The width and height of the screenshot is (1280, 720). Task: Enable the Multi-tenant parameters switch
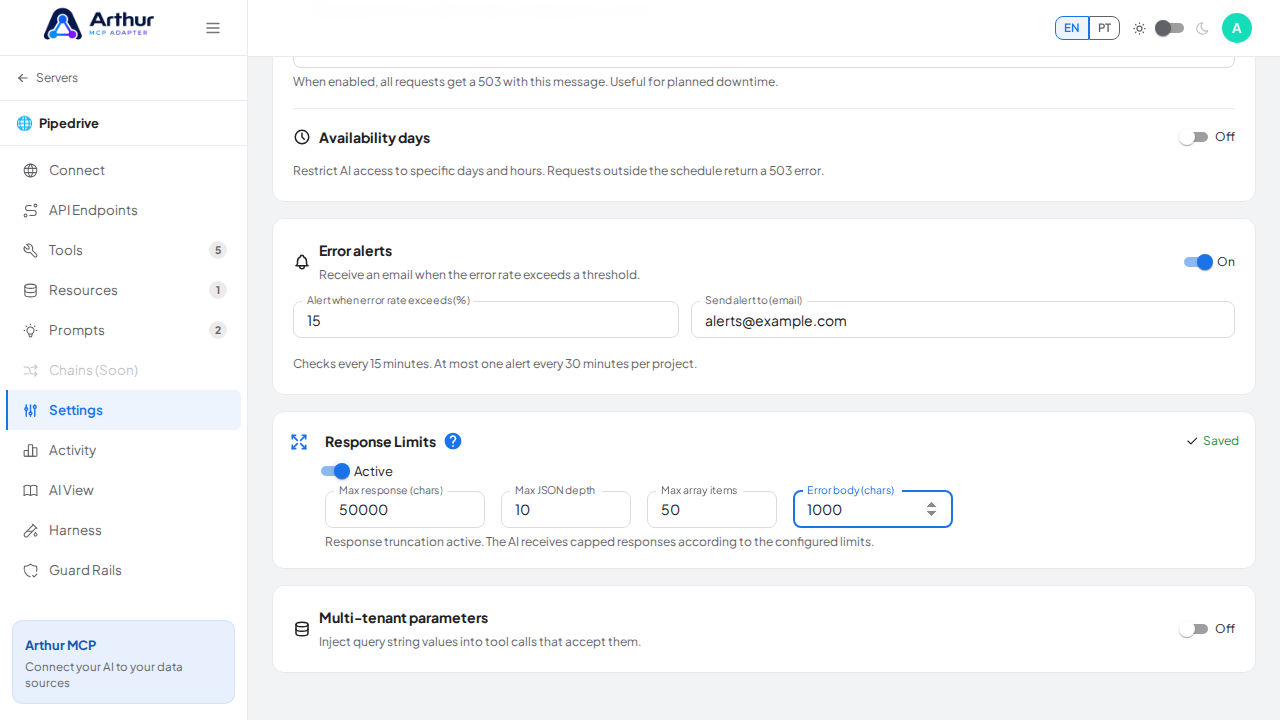(1193, 629)
